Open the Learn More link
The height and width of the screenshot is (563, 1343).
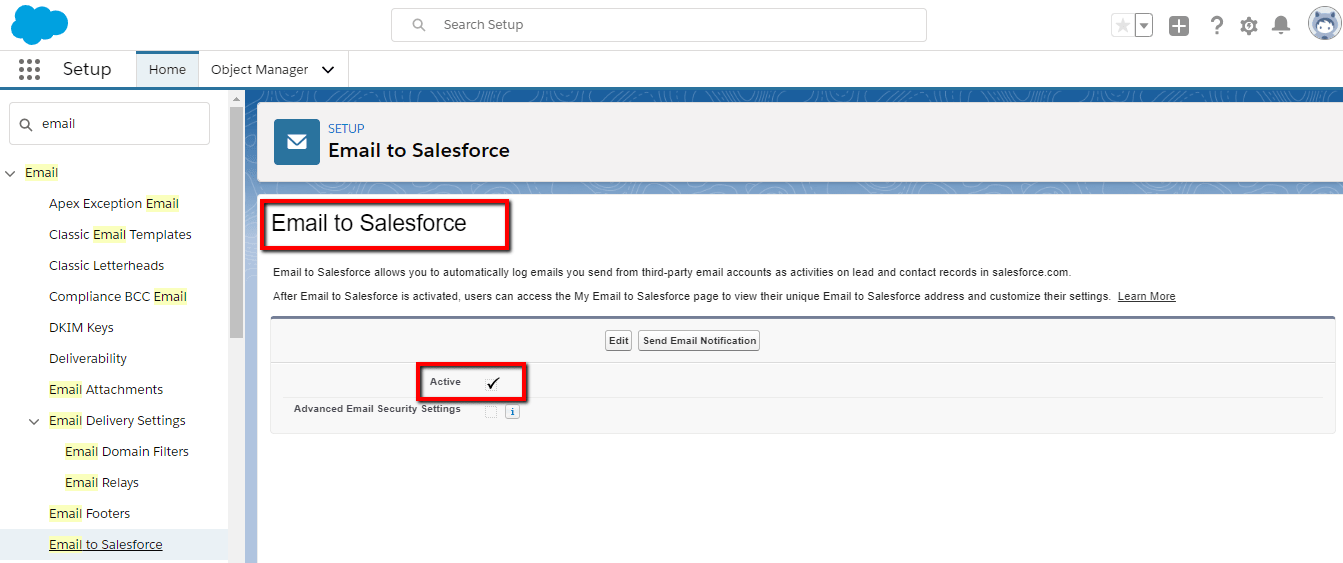click(x=1146, y=297)
